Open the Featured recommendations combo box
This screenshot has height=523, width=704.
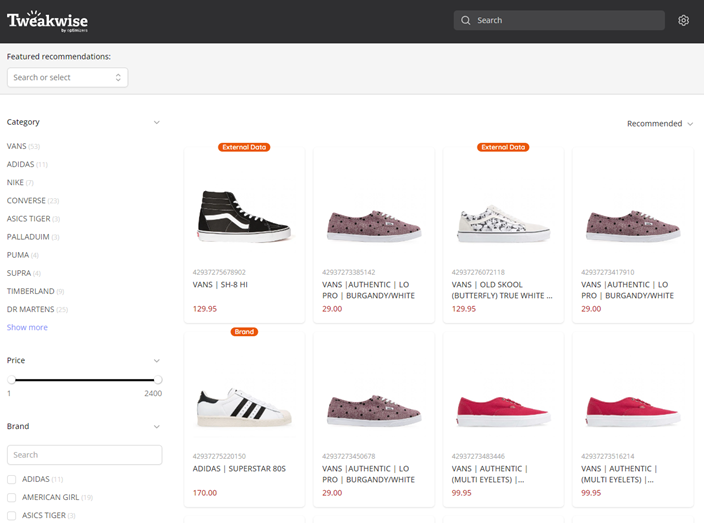coord(67,77)
